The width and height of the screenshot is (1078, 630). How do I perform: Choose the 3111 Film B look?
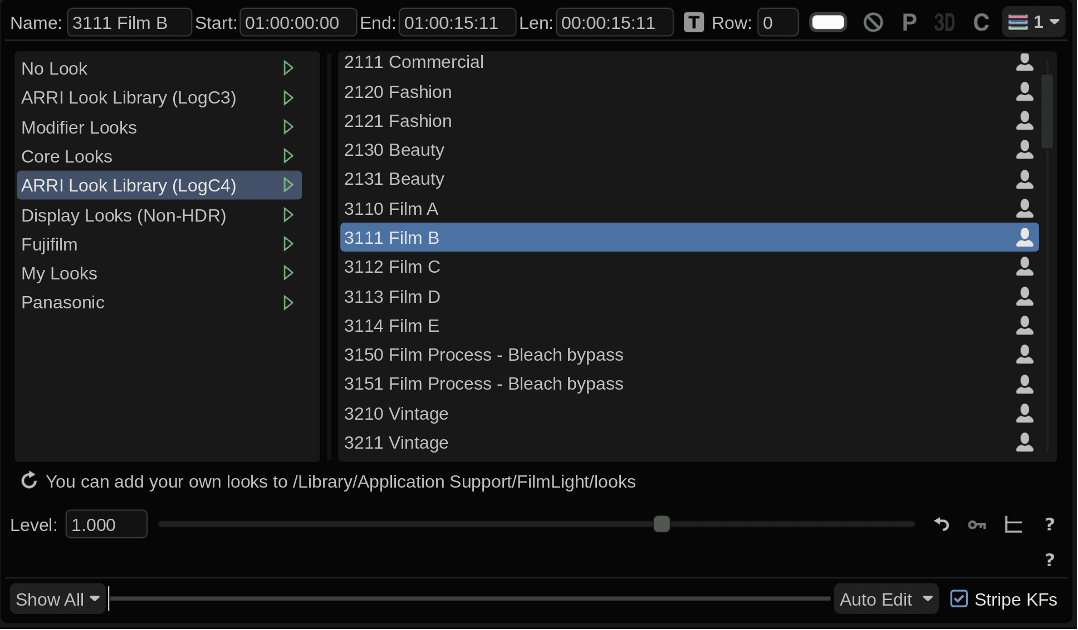(689, 237)
